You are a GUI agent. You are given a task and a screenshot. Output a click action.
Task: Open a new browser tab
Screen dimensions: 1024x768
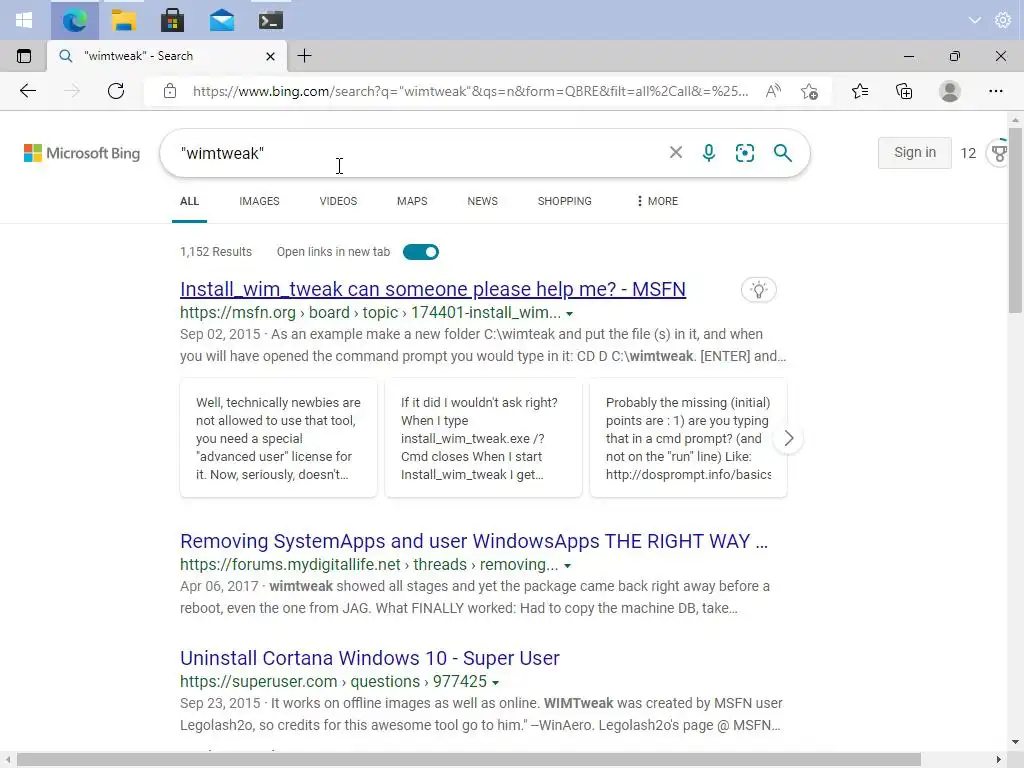304,56
